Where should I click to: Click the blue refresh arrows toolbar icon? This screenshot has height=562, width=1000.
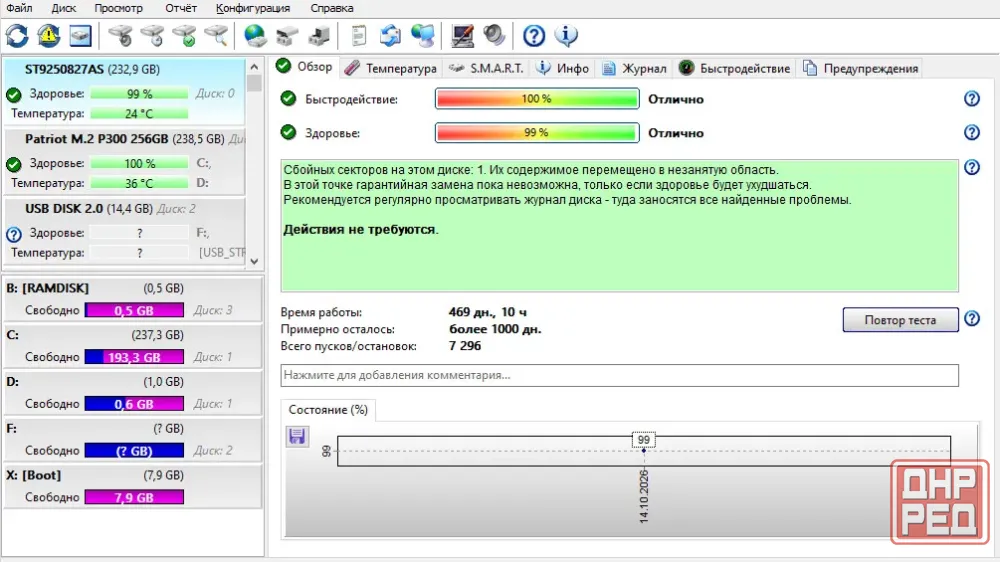coord(17,36)
